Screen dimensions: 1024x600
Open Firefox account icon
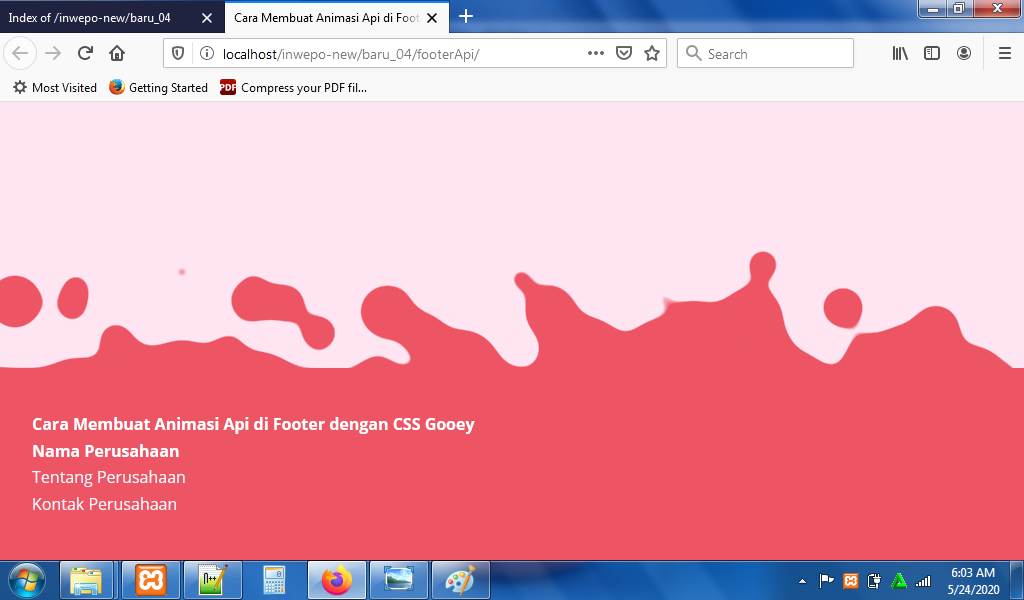(x=964, y=54)
